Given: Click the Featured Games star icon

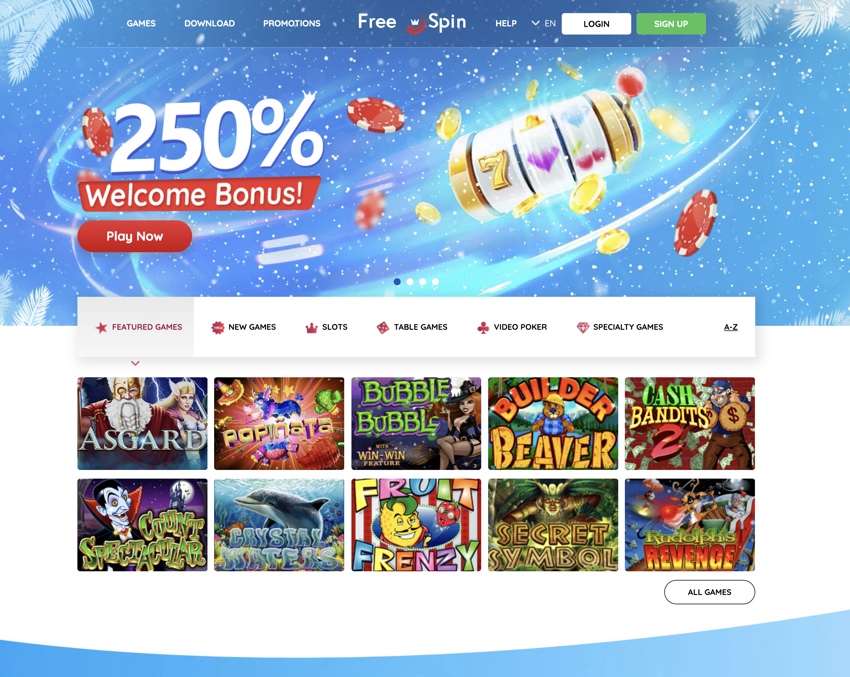Looking at the screenshot, I should [x=101, y=327].
